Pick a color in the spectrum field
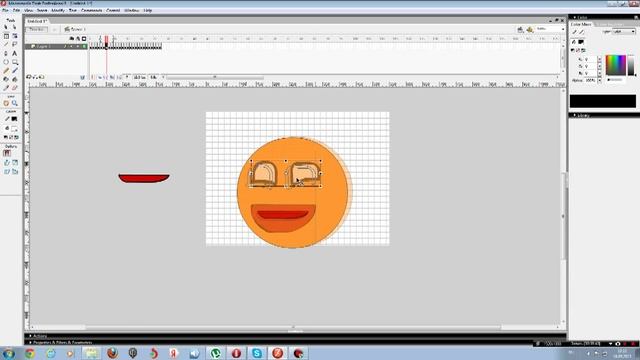Screen dimensions: 640x360 point(616,65)
